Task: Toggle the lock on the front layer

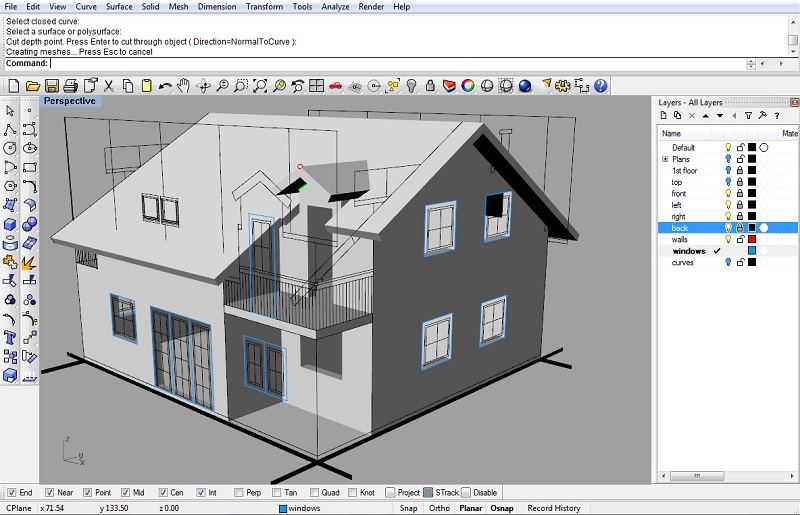Action: pos(740,193)
